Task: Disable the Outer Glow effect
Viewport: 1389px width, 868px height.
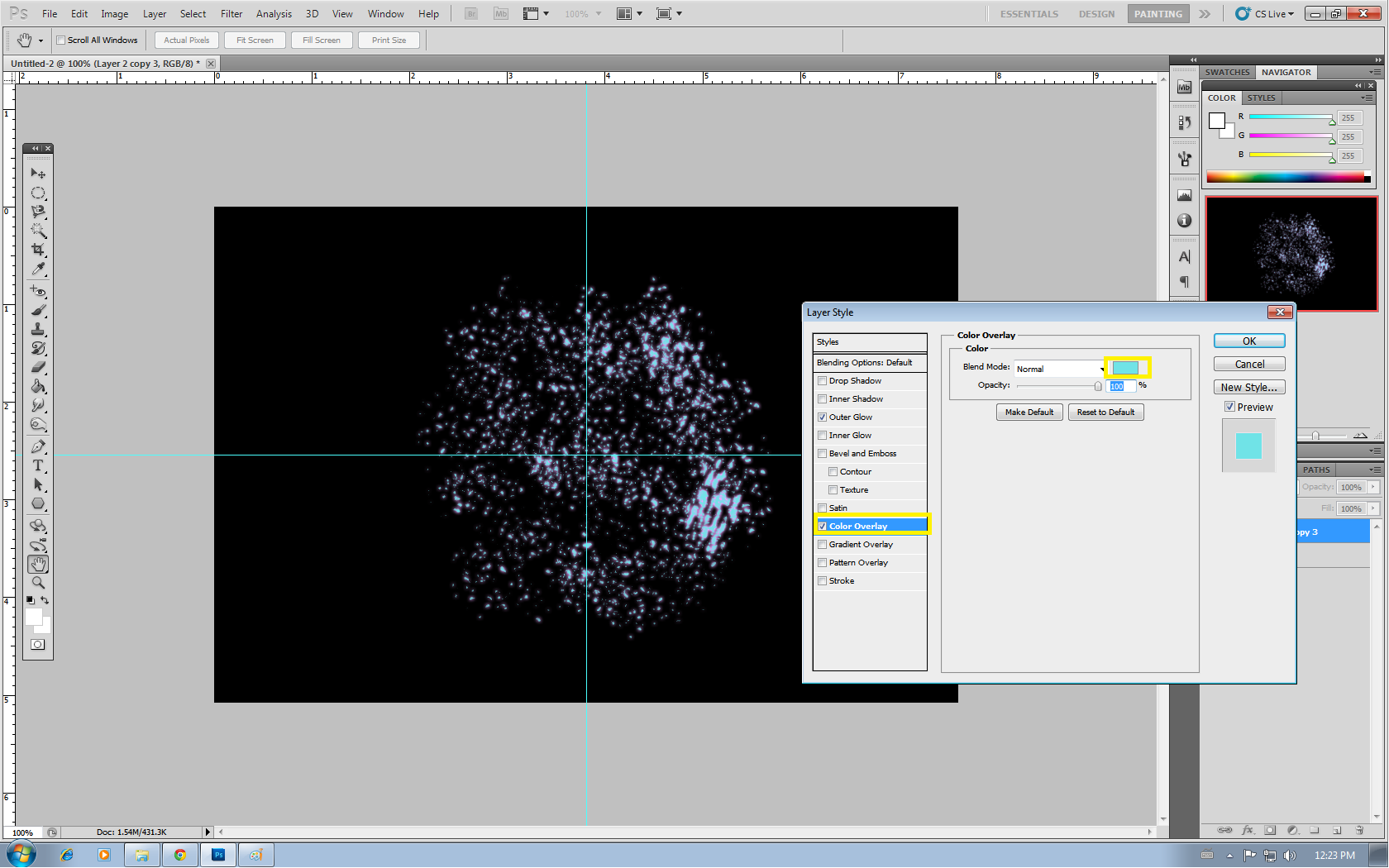Action: pyautogui.click(x=823, y=417)
